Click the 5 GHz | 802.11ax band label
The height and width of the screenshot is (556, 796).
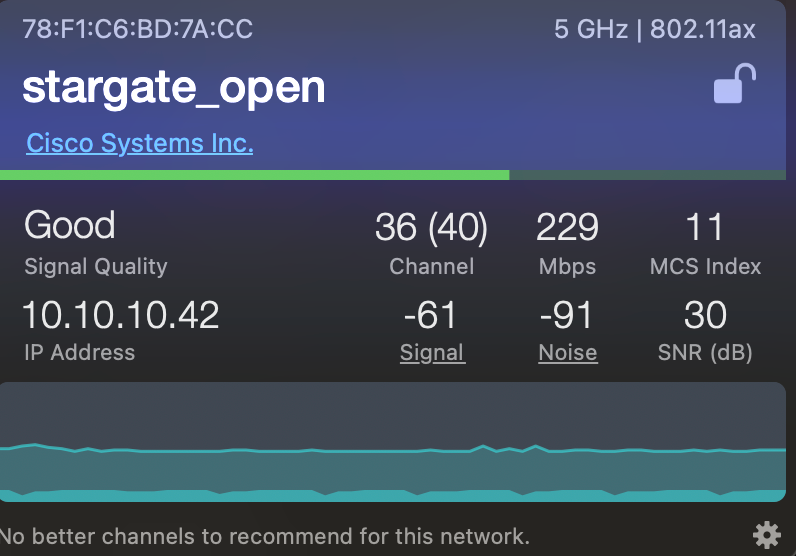point(655,29)
